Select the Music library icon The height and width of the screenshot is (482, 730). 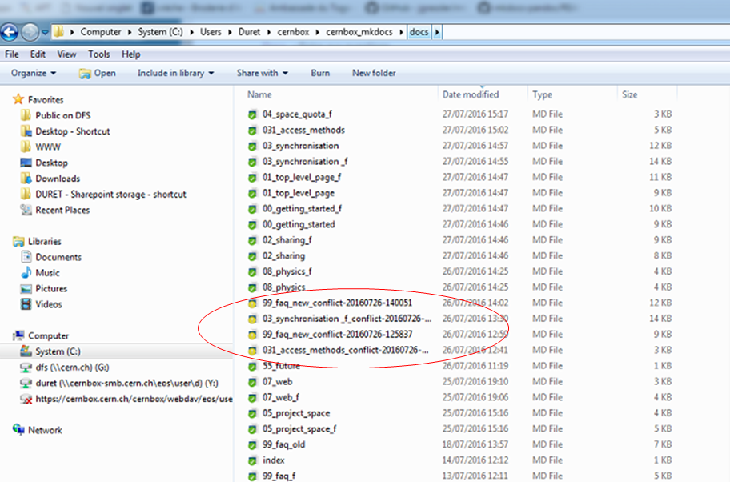[x=26, y=272]
